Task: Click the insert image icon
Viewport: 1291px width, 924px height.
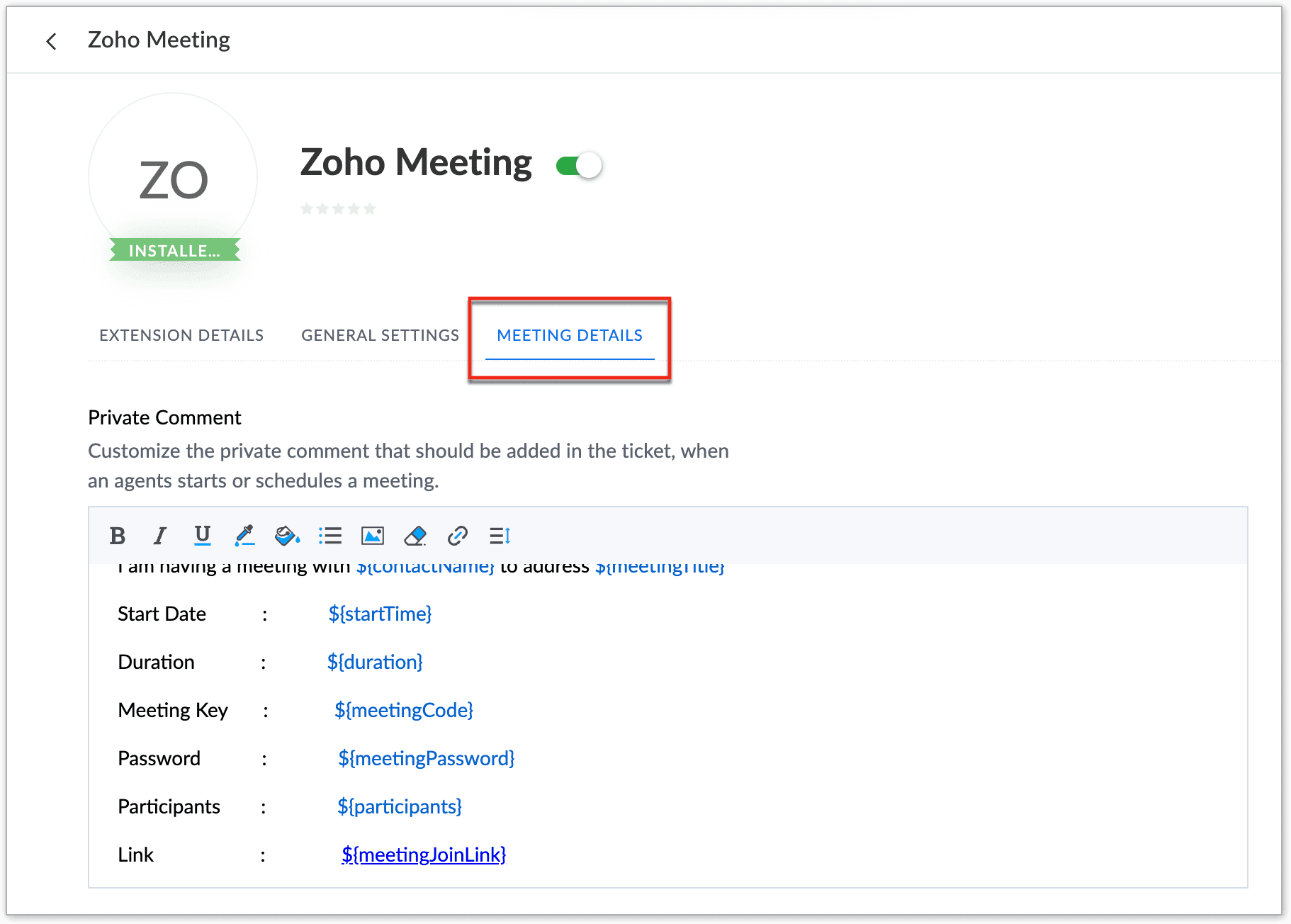Action: point(373,536)
